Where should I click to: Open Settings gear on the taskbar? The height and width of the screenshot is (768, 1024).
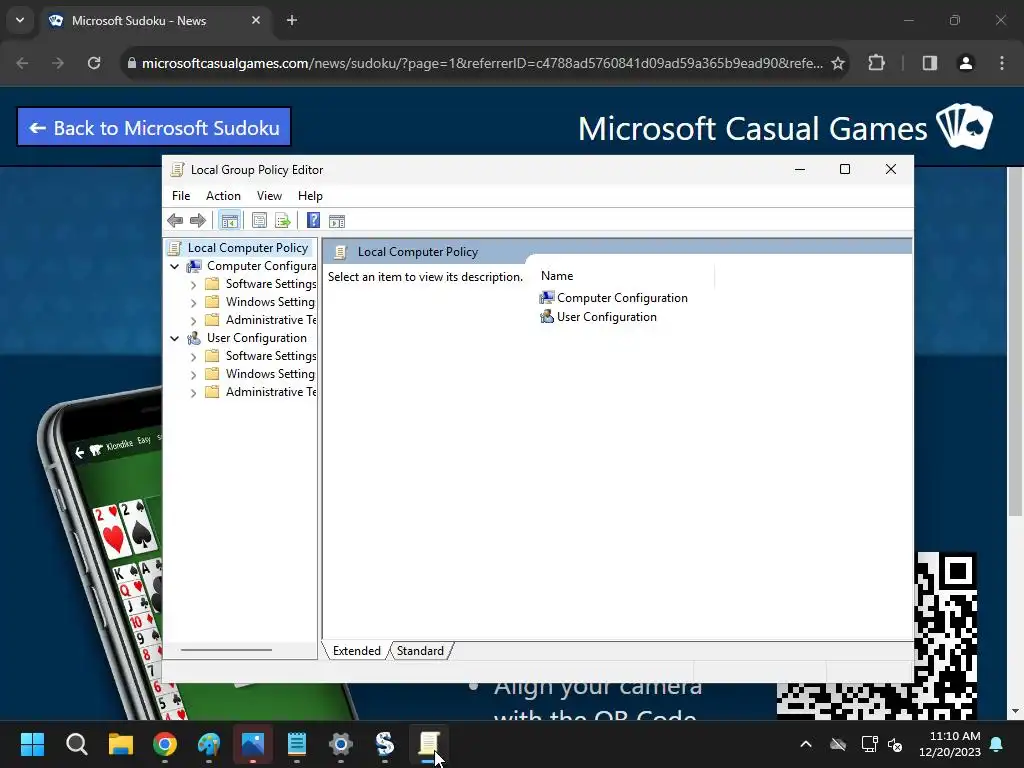(x=341, y=744)
